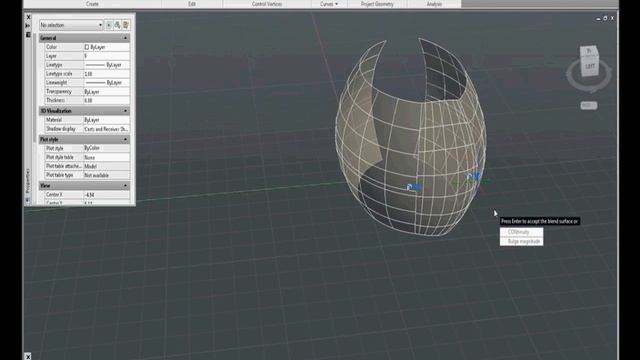640x360 pixels.
Task: Close the command line panel at bottom
Action: [28, 356]
